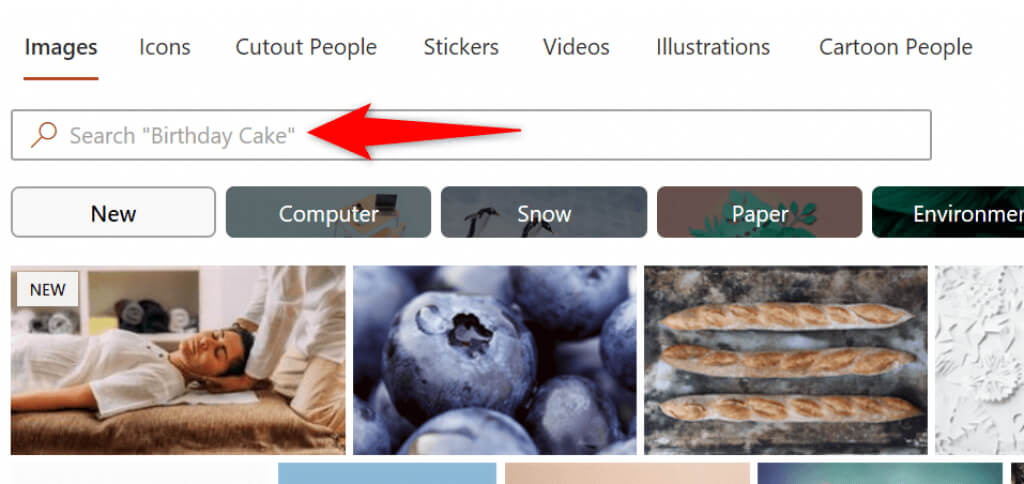Screen dimensions: 1024x484
Task: Switch to the Icons tab
Action: (x=165, y=47)
